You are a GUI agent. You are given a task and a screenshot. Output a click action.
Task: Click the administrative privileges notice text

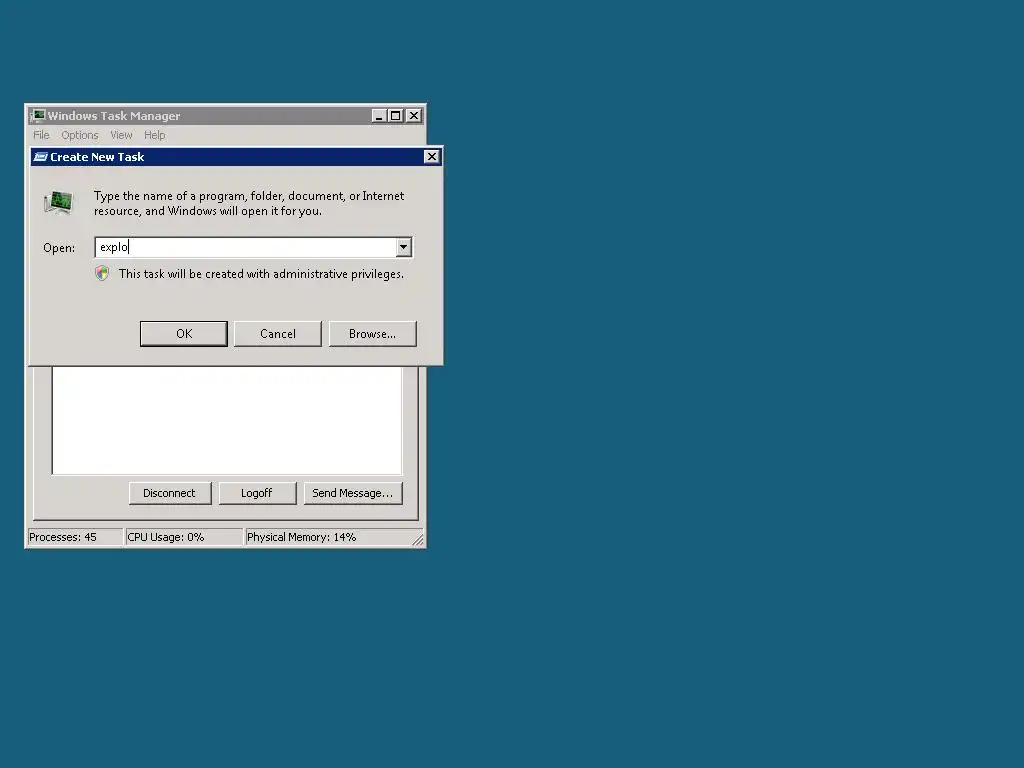click(261, 274)
